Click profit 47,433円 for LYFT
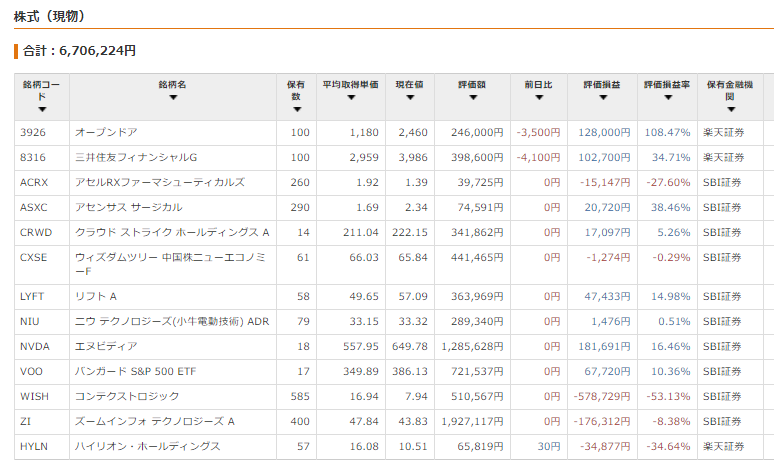The height and width of the screenshot is (474, 774). (x=607, y=297)
